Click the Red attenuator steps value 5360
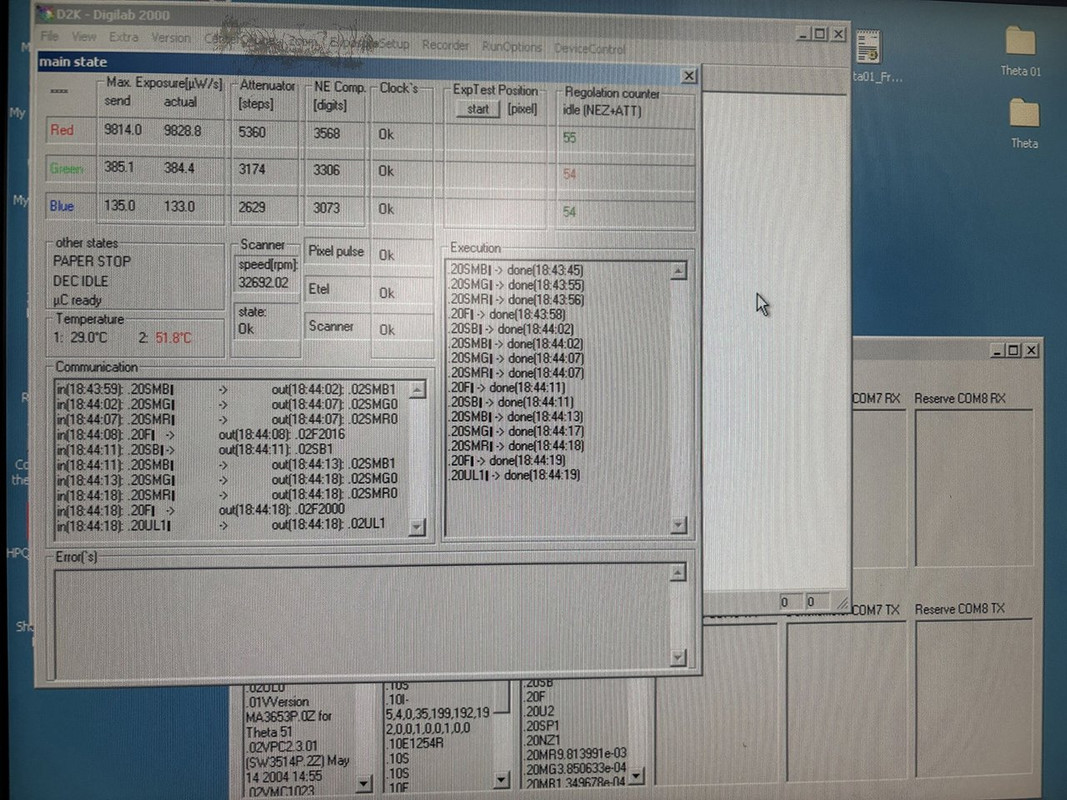This screenshot has width=1067, height=800. pyautogui.click(x=252, y=132)
